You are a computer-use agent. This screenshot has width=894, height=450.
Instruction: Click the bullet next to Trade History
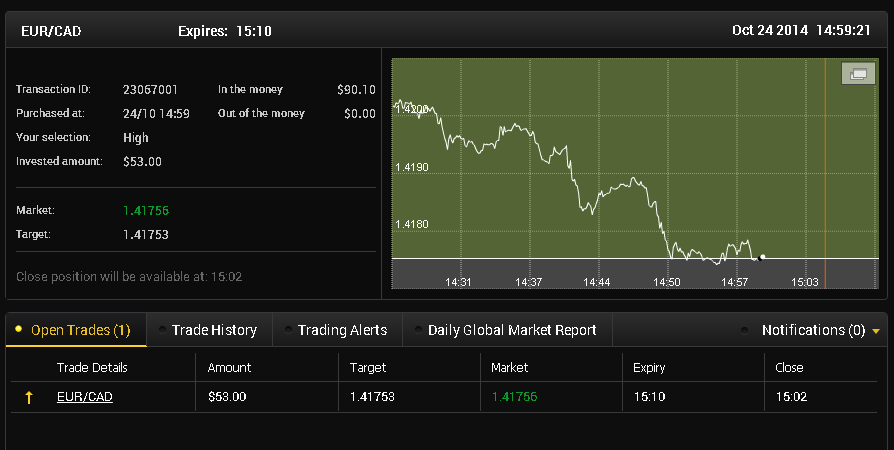(162, 330)
